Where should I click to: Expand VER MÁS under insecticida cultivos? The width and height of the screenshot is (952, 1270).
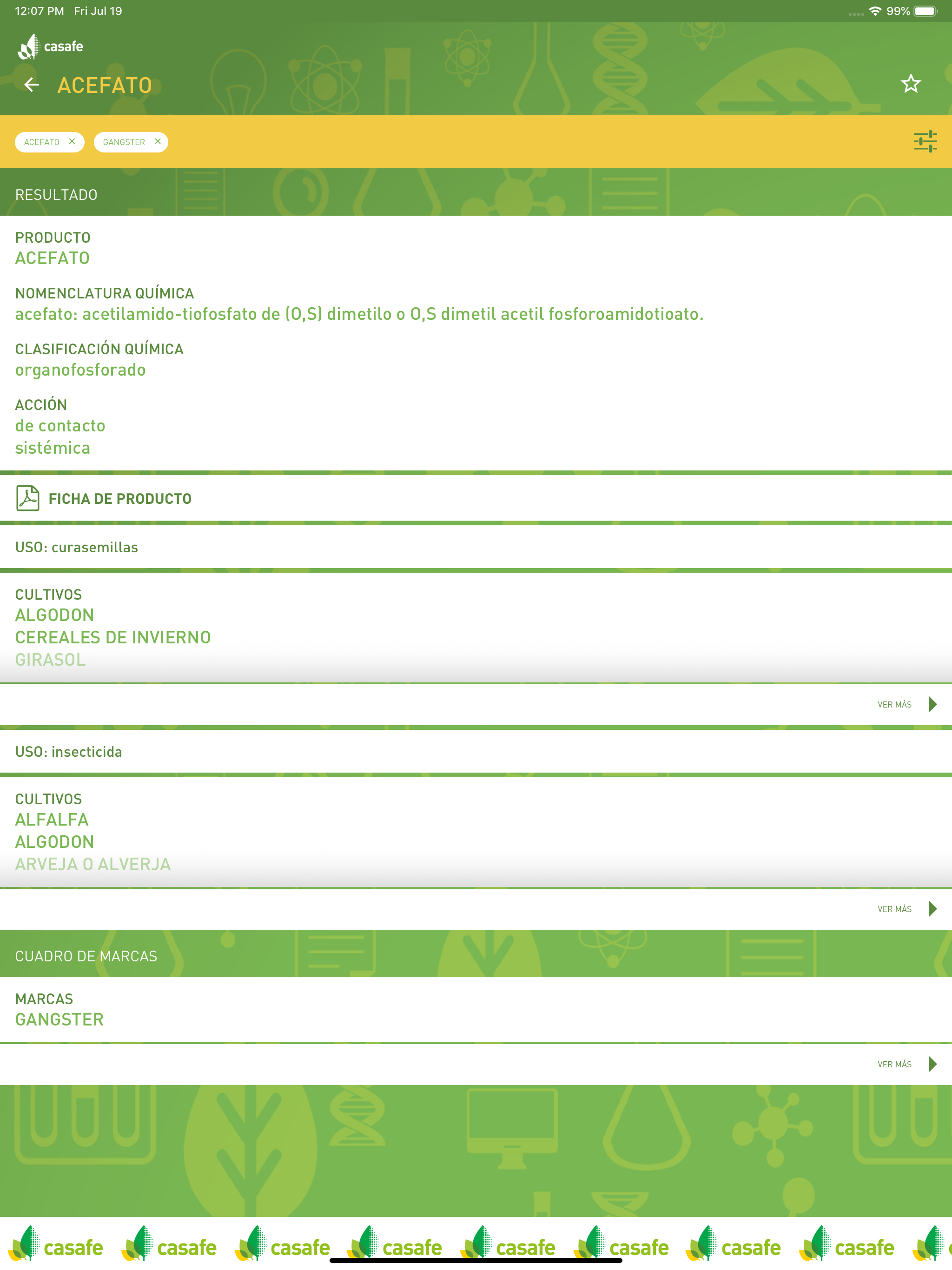pos(906,908)
